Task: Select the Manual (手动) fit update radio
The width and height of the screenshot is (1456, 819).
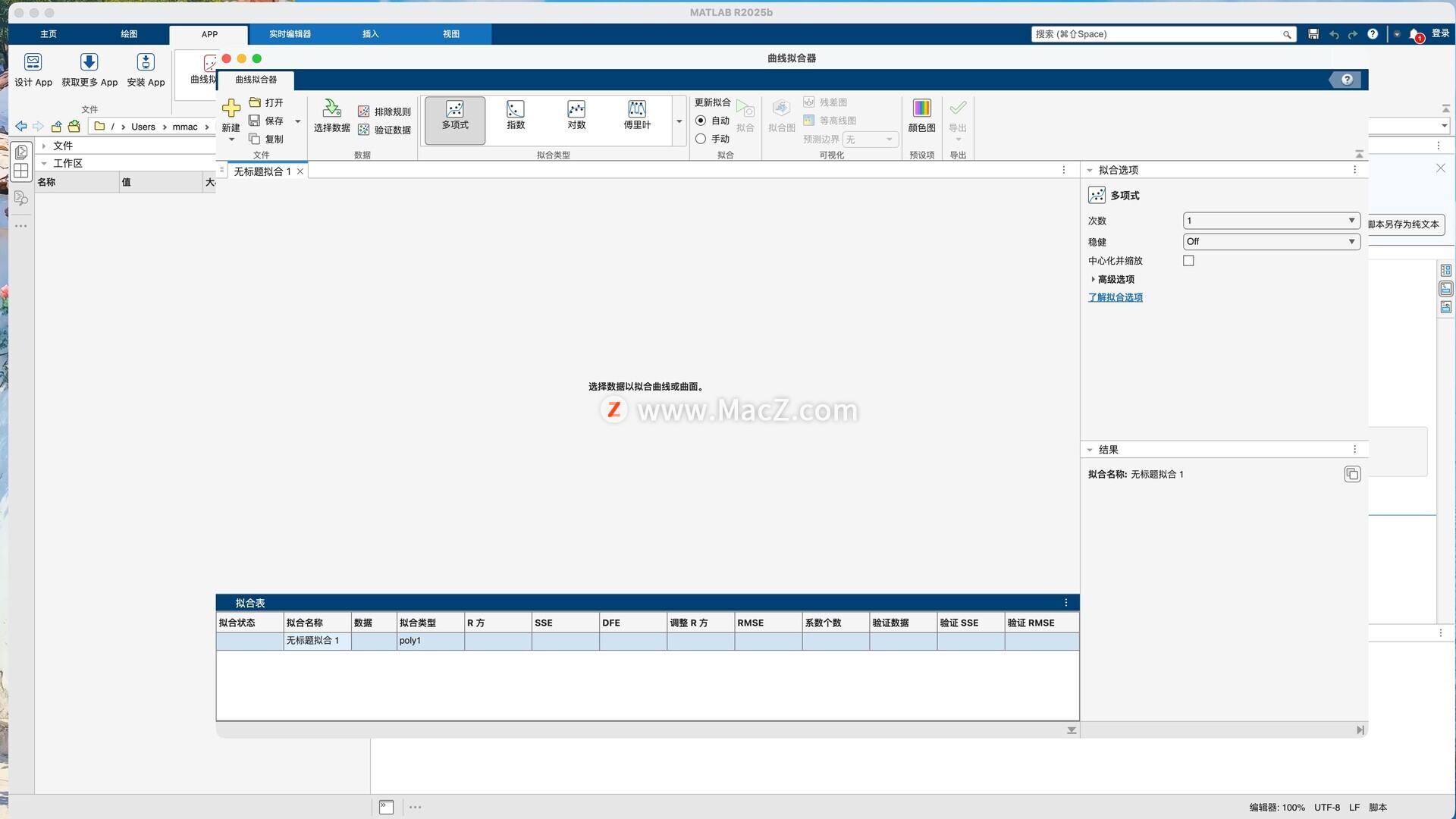Action: [x=701, y=139]
